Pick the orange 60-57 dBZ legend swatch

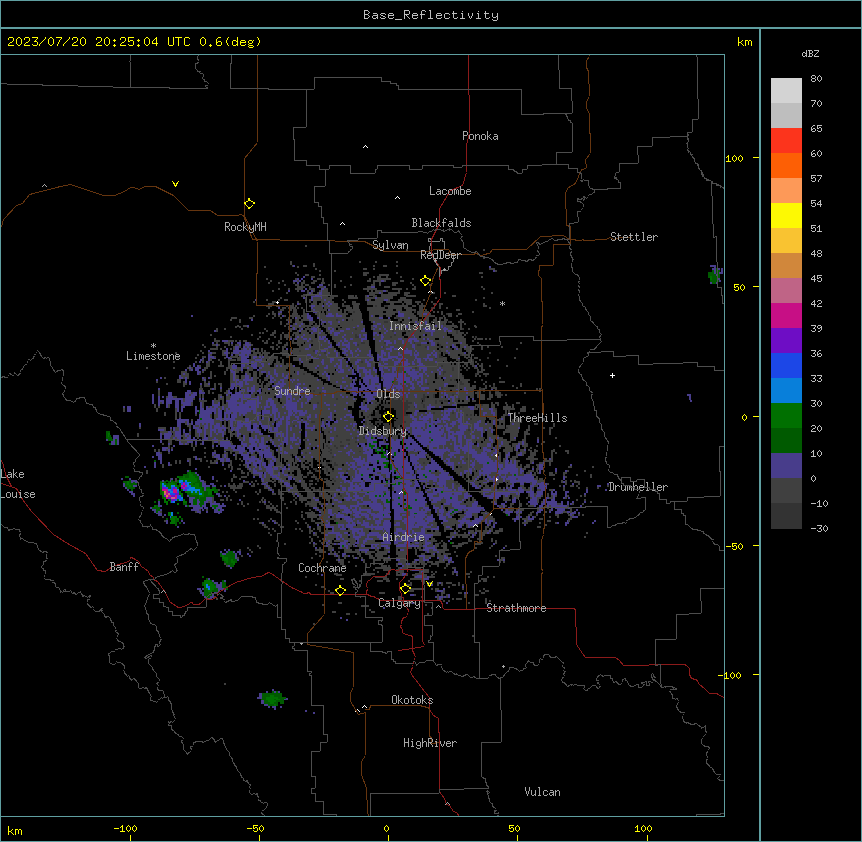pos(786,165)
